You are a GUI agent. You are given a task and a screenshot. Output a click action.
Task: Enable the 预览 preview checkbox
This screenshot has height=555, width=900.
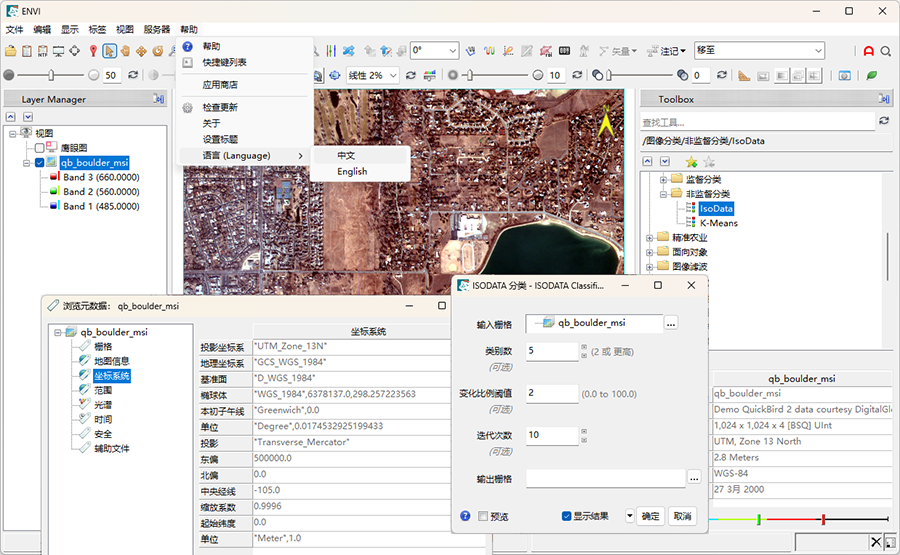coord(483,516)
